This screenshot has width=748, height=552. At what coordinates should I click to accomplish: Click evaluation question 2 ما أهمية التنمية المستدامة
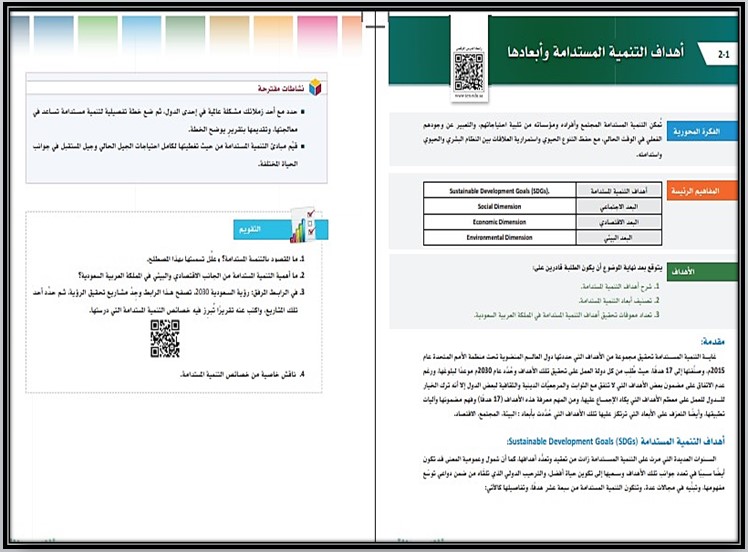pos(191,276)
